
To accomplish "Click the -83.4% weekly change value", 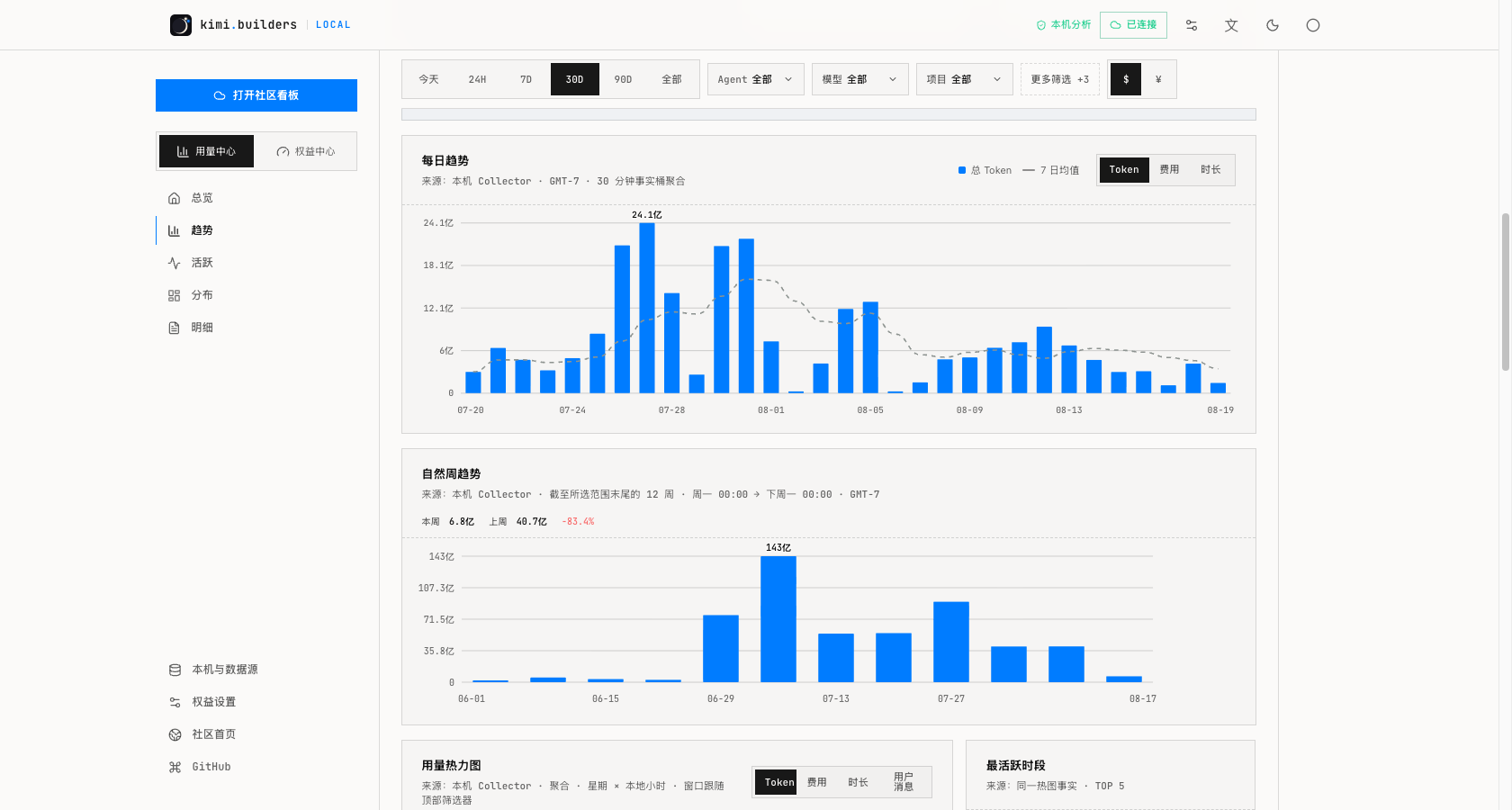I will pyautogui.click(x=578, y=522).
